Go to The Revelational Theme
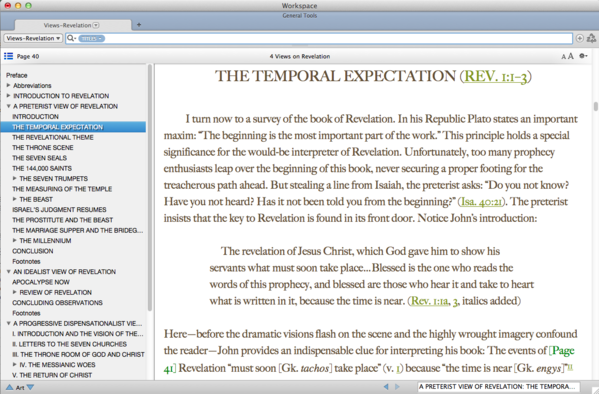Image resolution: width=599 pixels, height=394 pixels. [53, 137]
